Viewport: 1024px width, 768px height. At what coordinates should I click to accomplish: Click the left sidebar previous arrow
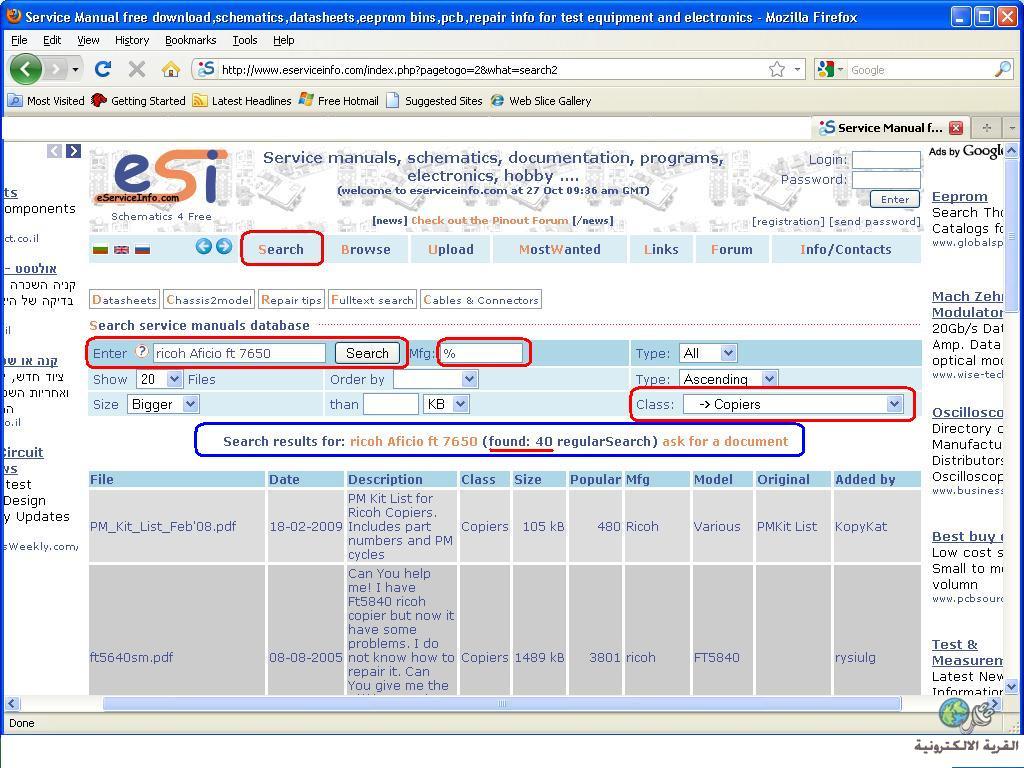tap(55, 151)
